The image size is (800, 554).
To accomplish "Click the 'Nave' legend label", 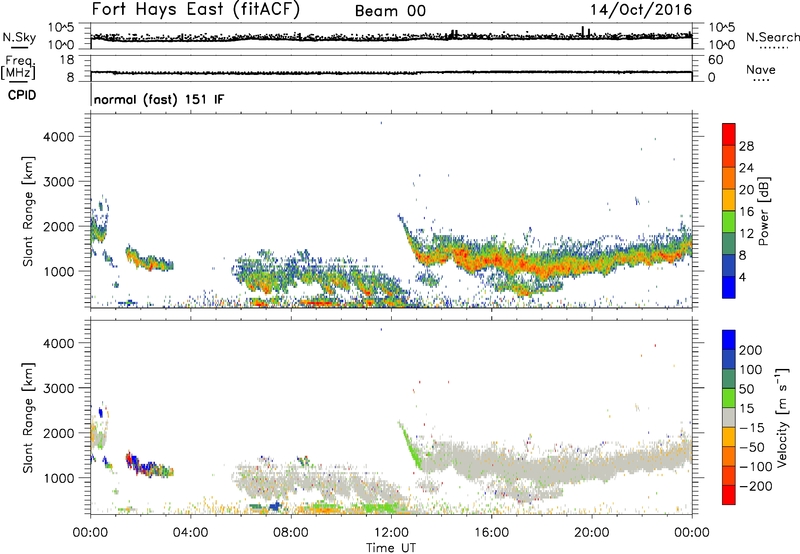I will (760, 69).
